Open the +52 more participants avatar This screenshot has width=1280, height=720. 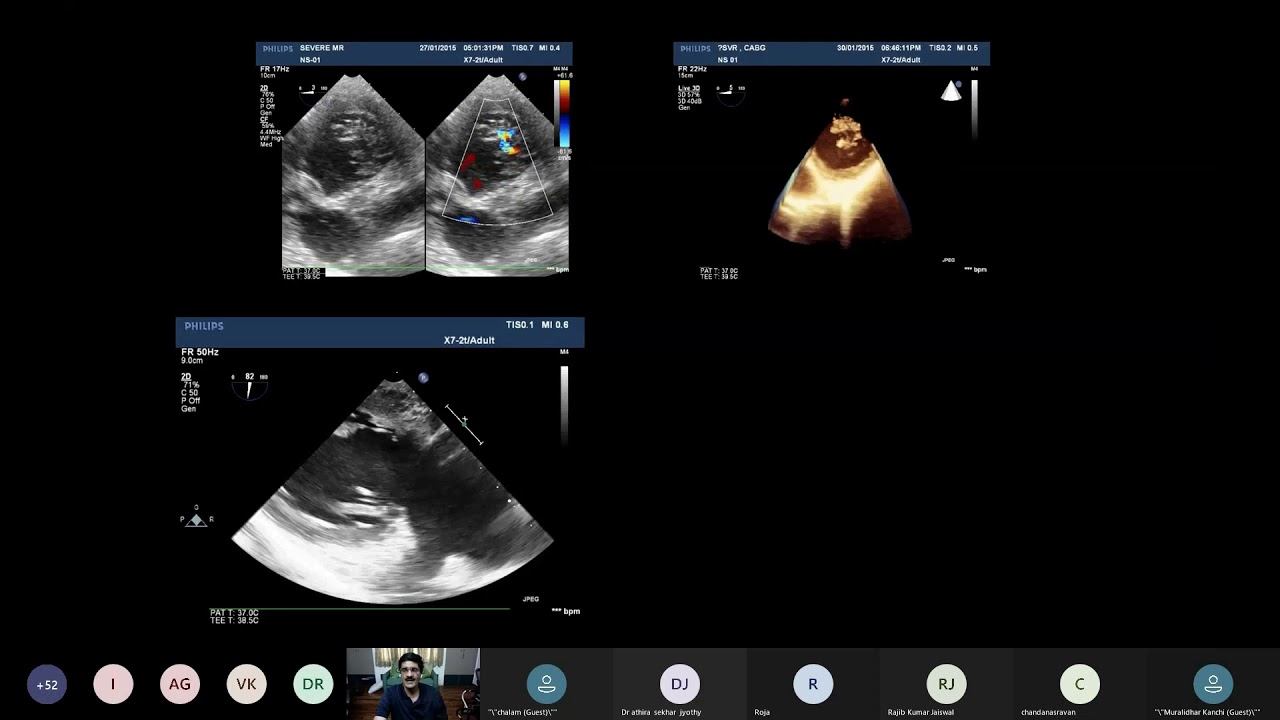(x=47, y=685)
